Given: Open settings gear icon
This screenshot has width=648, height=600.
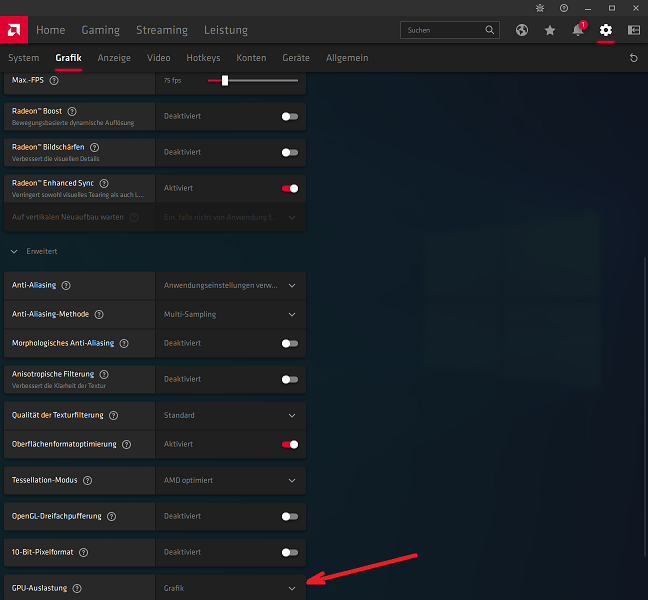Looking at the screenshot, I should 606,30.
